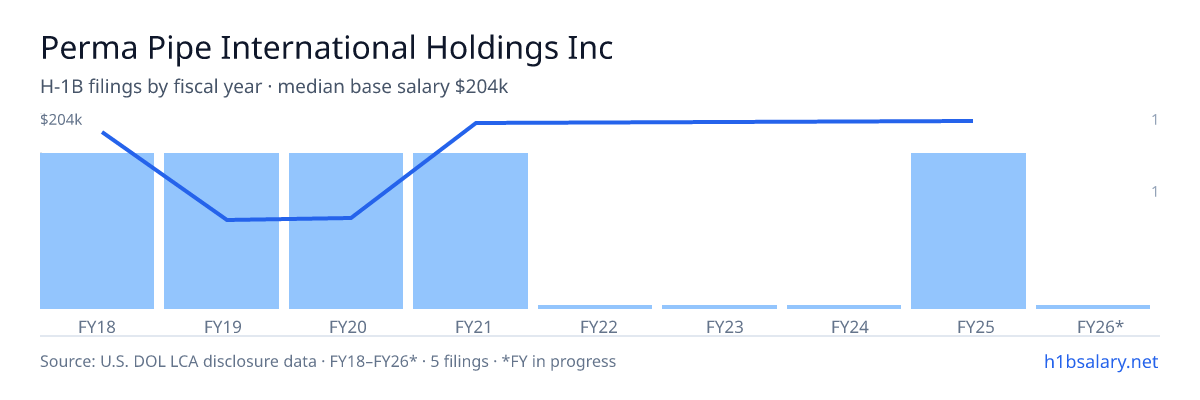Click the FY21 filings bar

click(x=470, y=231)
